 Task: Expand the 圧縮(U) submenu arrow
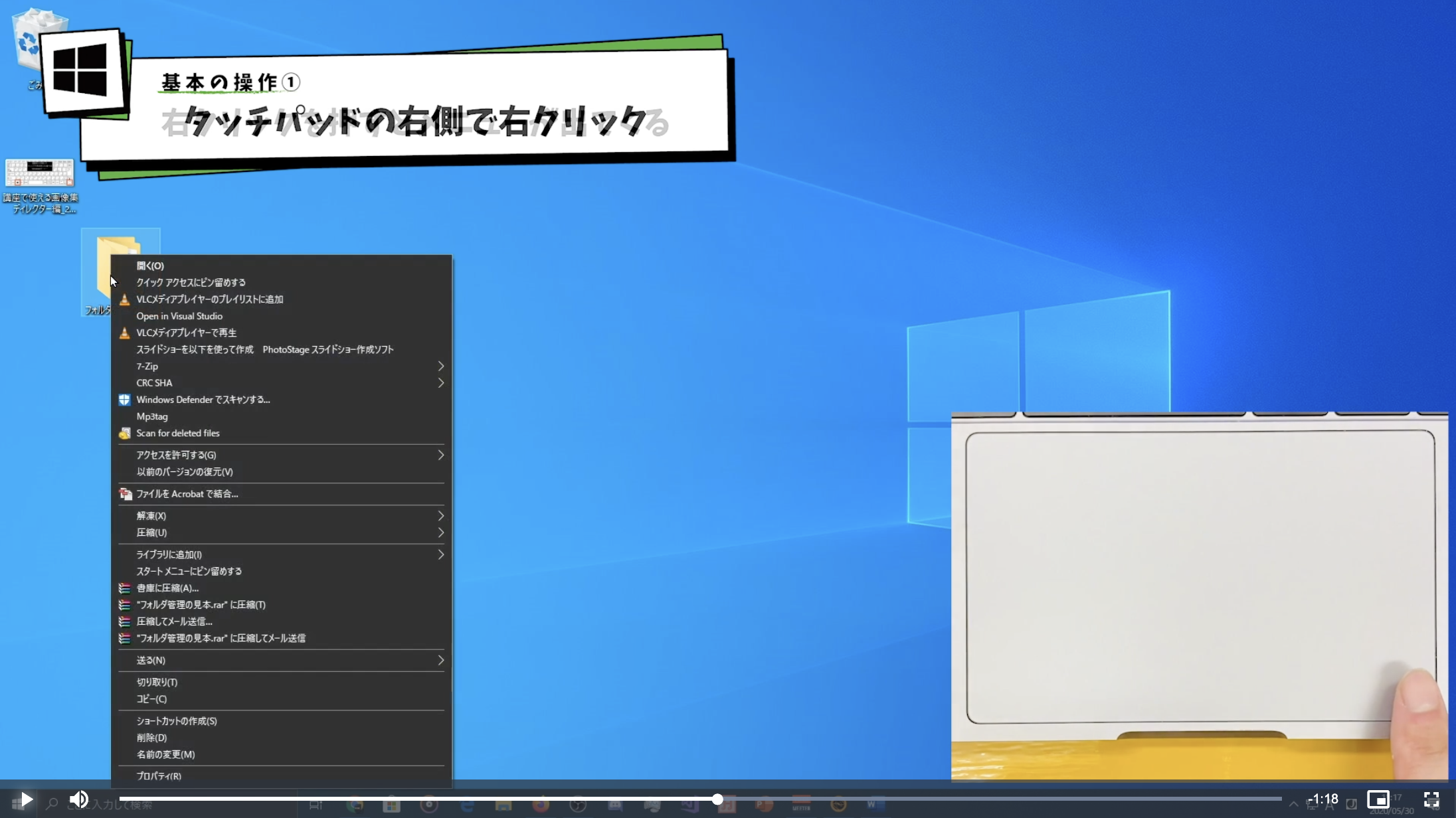(x=440, y=532)
